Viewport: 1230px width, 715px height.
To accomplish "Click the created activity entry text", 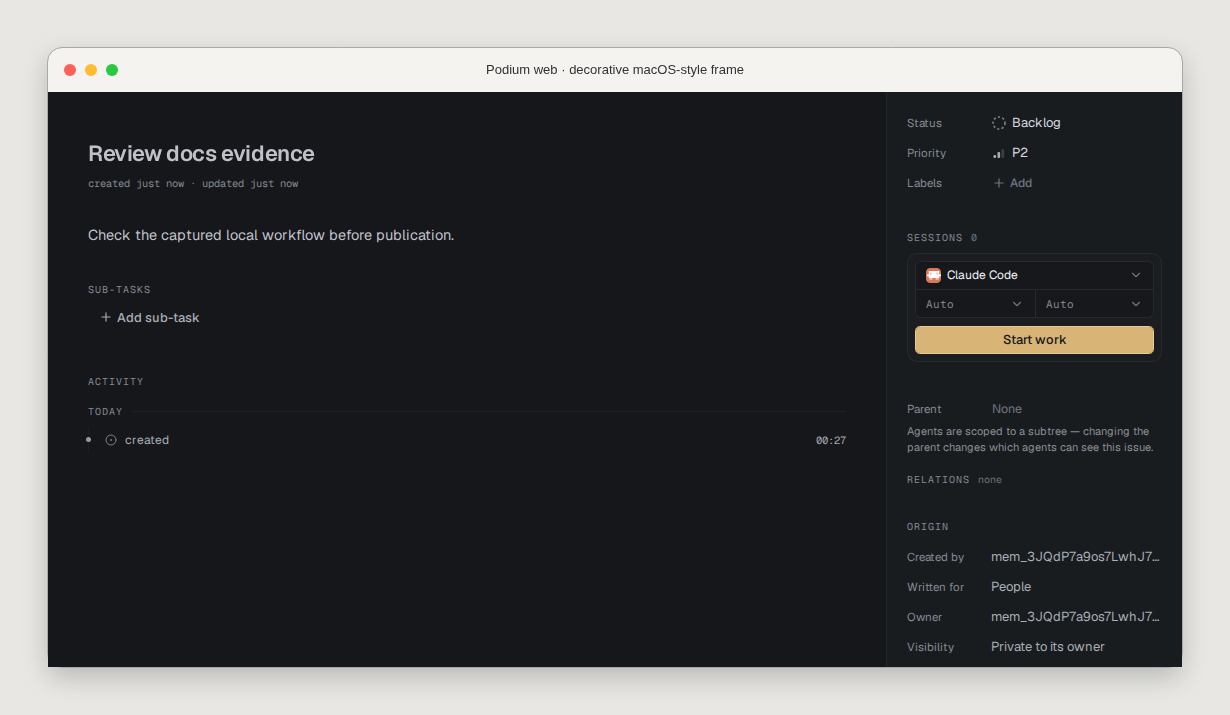I will tap(147, 440).
